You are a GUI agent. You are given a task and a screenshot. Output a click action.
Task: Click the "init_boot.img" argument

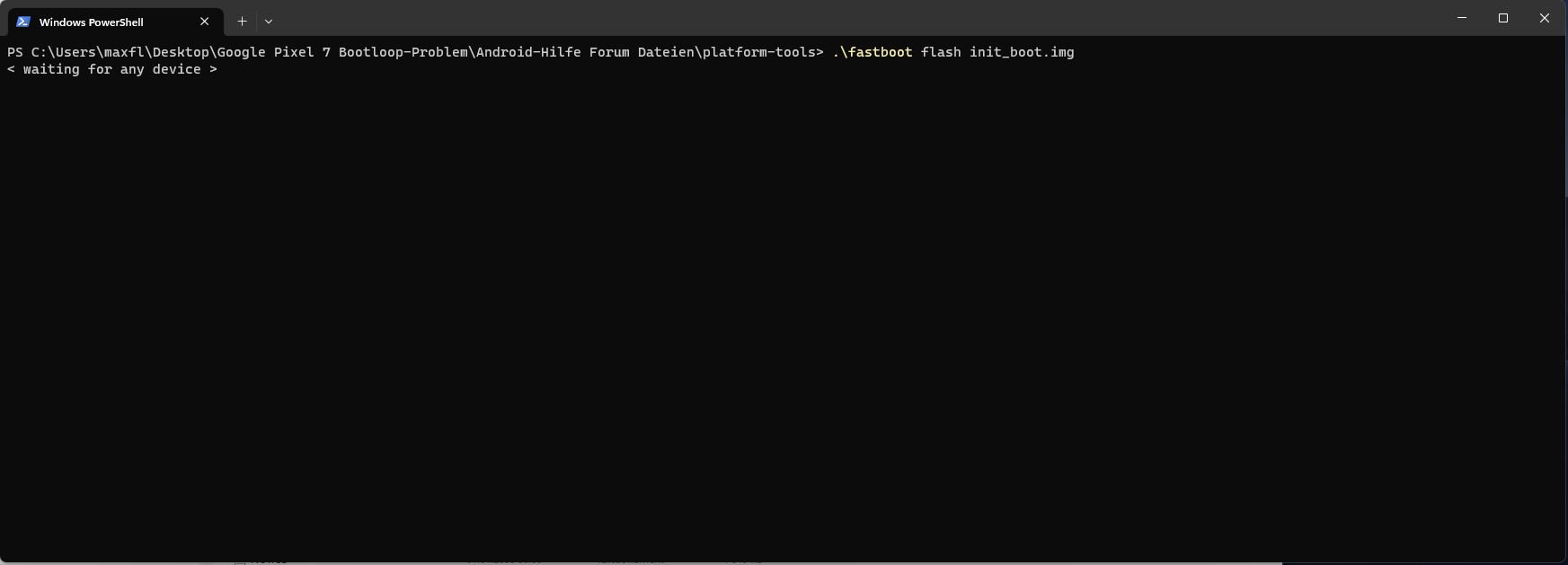point(1022,52)
